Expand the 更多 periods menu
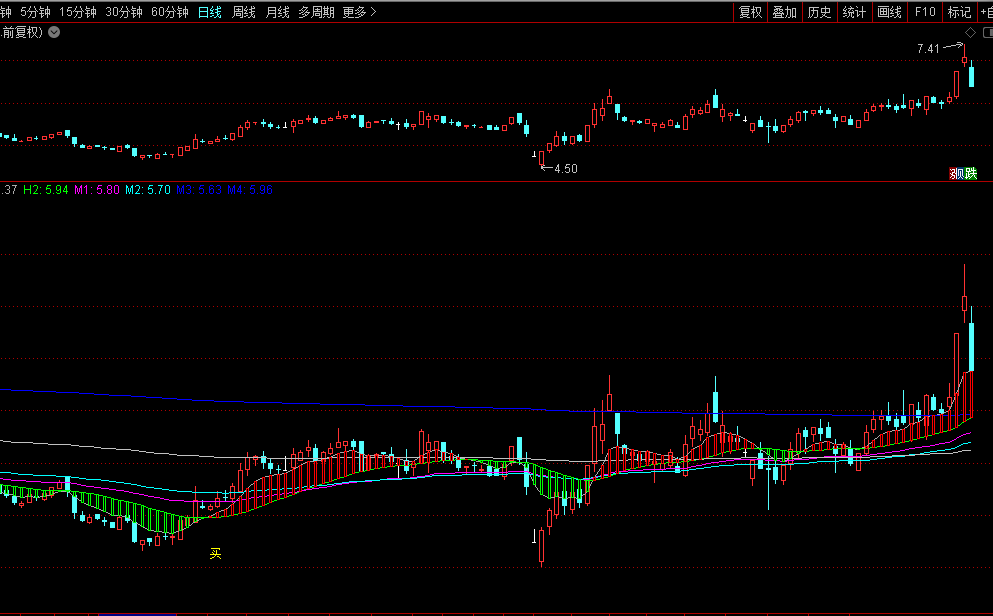Viewport: 993px width, 616px height. pyautogui.click(x=359, y=12)
